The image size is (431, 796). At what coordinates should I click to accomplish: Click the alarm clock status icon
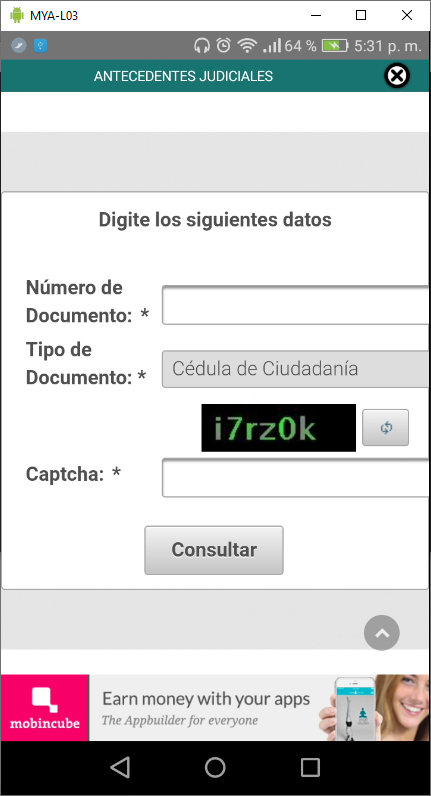223,46
